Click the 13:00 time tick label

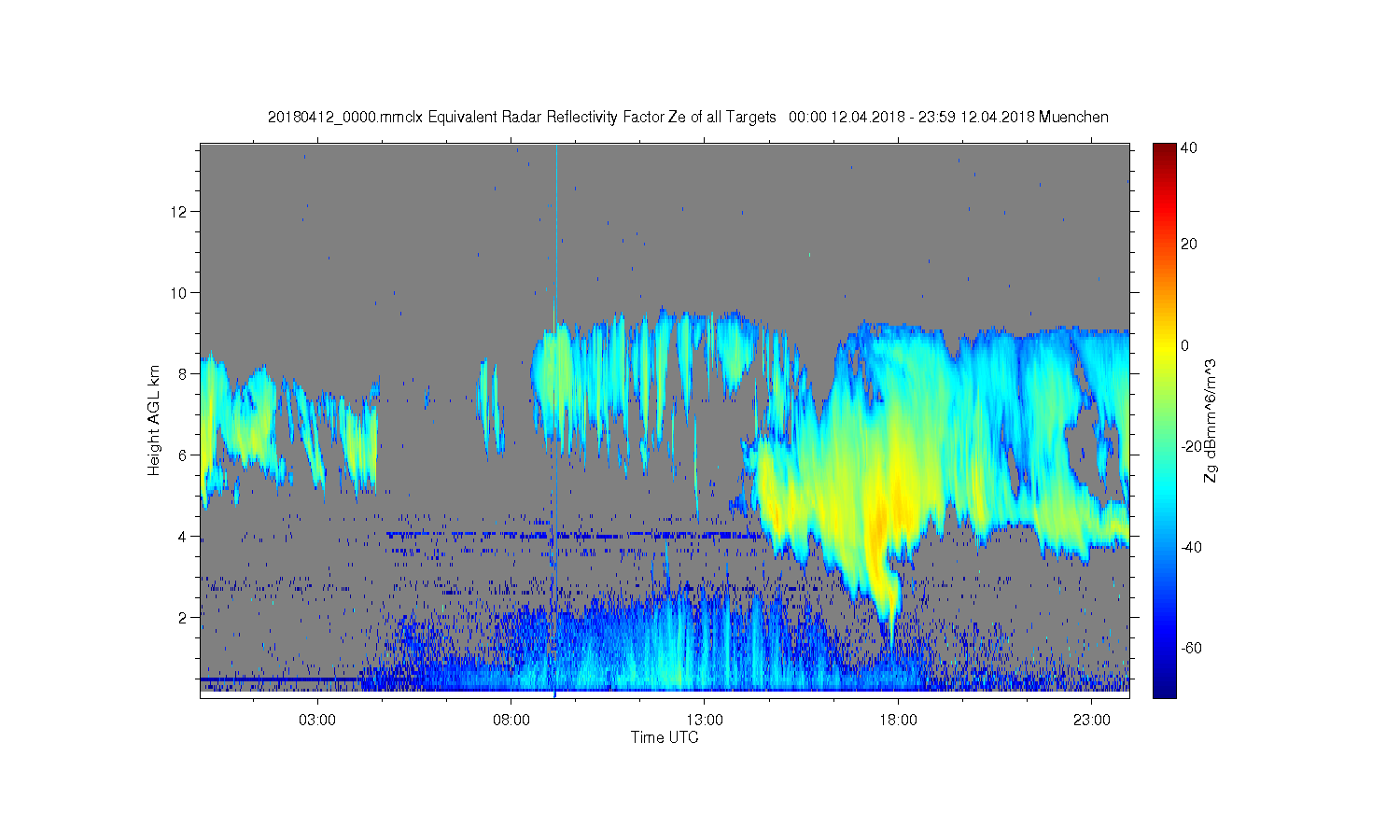click(x=705, y=721)
